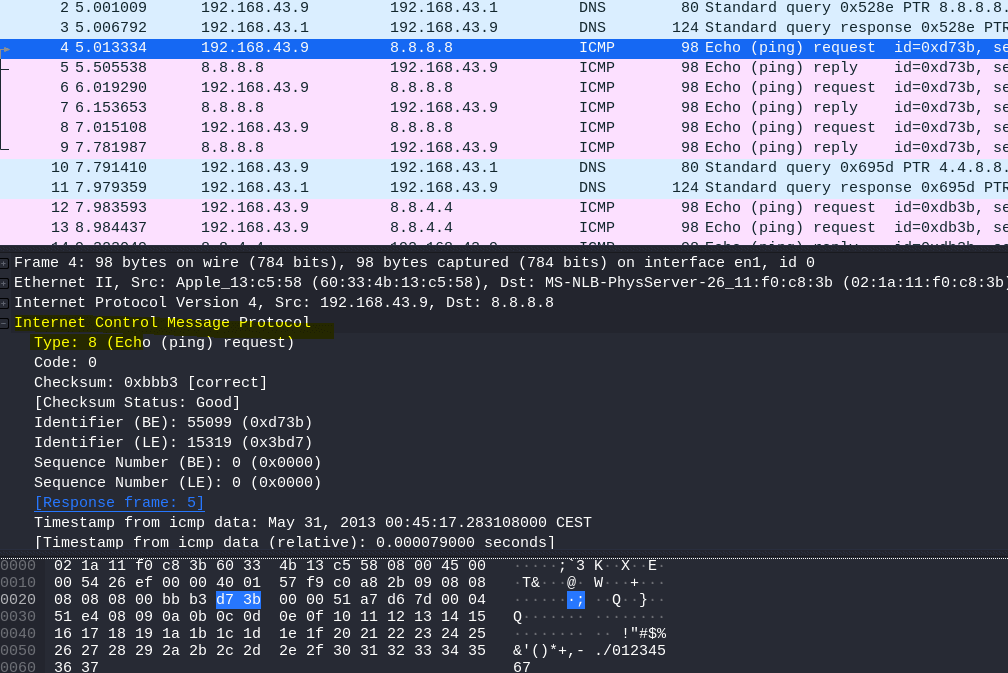Screen dimensions: 1008x673
Task: Follow the Response frame: 5 link
Action: click(x=119, y=503)
